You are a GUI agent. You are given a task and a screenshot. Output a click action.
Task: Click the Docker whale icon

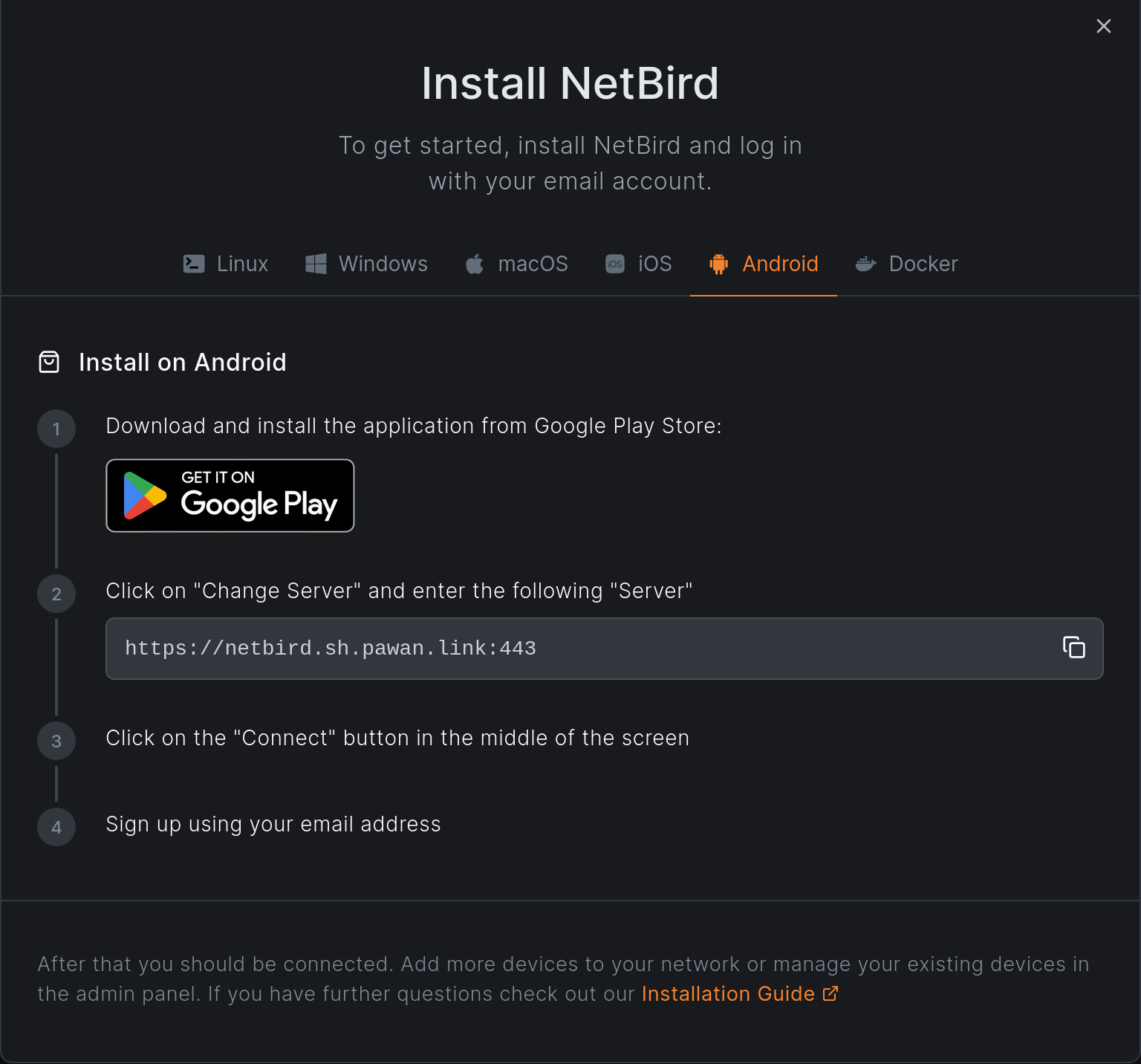coord(865,264)
